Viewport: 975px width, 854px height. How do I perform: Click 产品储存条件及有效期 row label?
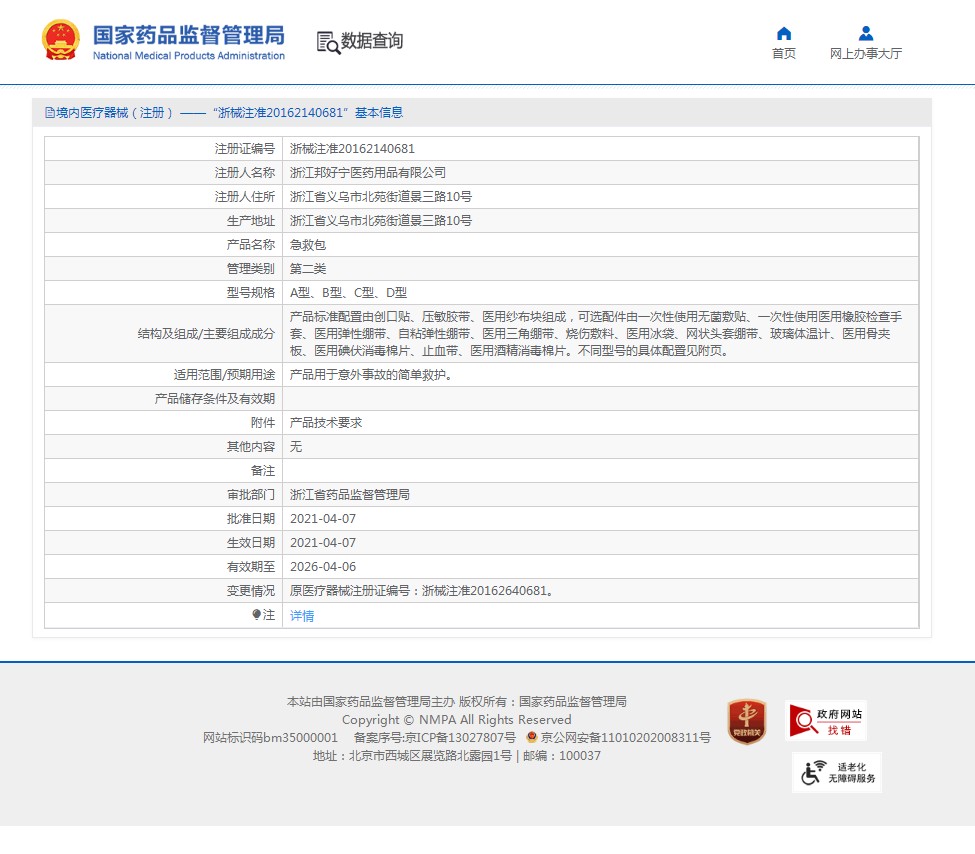[215, 399]
